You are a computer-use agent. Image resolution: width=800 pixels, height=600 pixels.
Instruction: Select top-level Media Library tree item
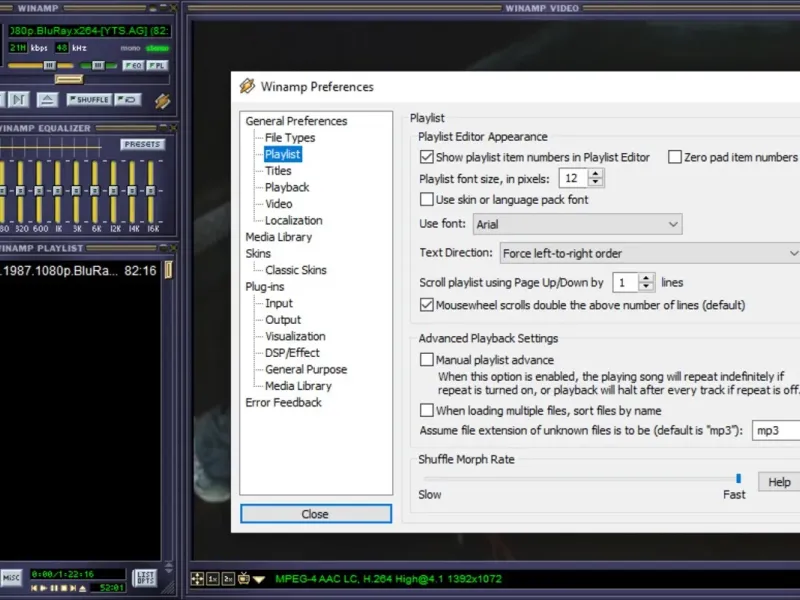[279, 237]
